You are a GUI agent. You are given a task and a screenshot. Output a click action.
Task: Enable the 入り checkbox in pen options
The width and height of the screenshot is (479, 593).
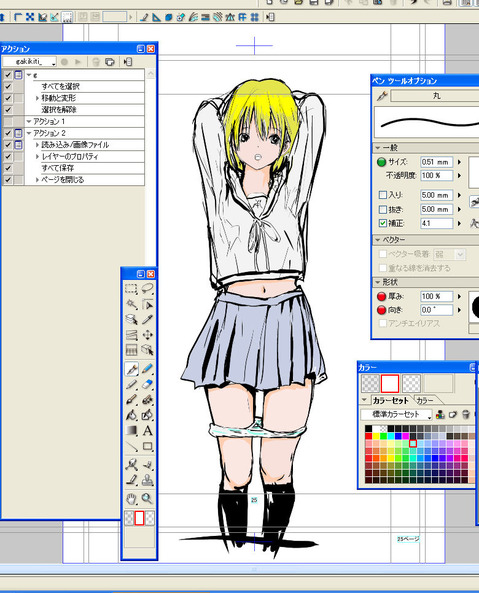pos(383,195)
